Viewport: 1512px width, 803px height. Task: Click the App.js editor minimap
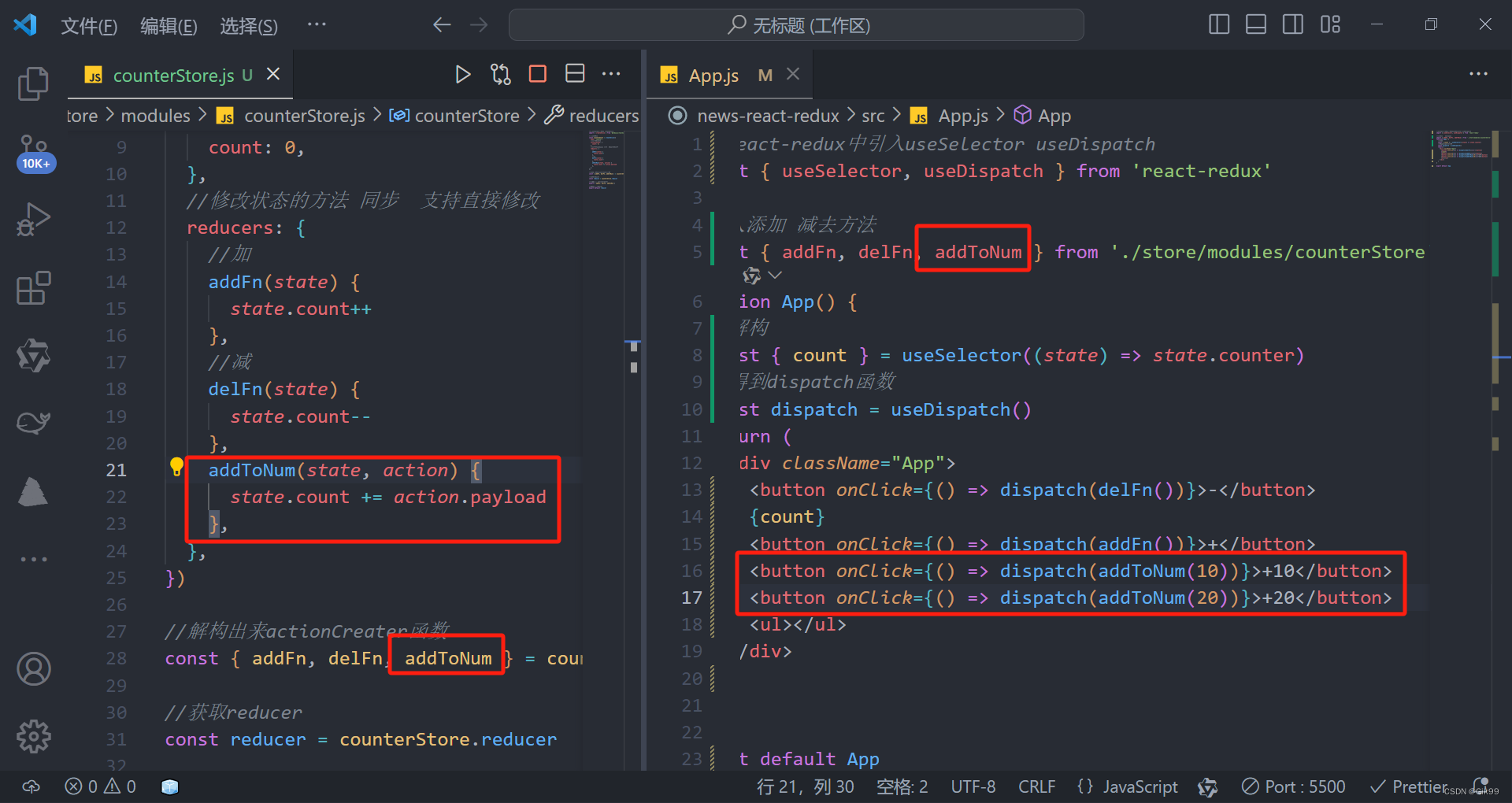point(1461,148)
